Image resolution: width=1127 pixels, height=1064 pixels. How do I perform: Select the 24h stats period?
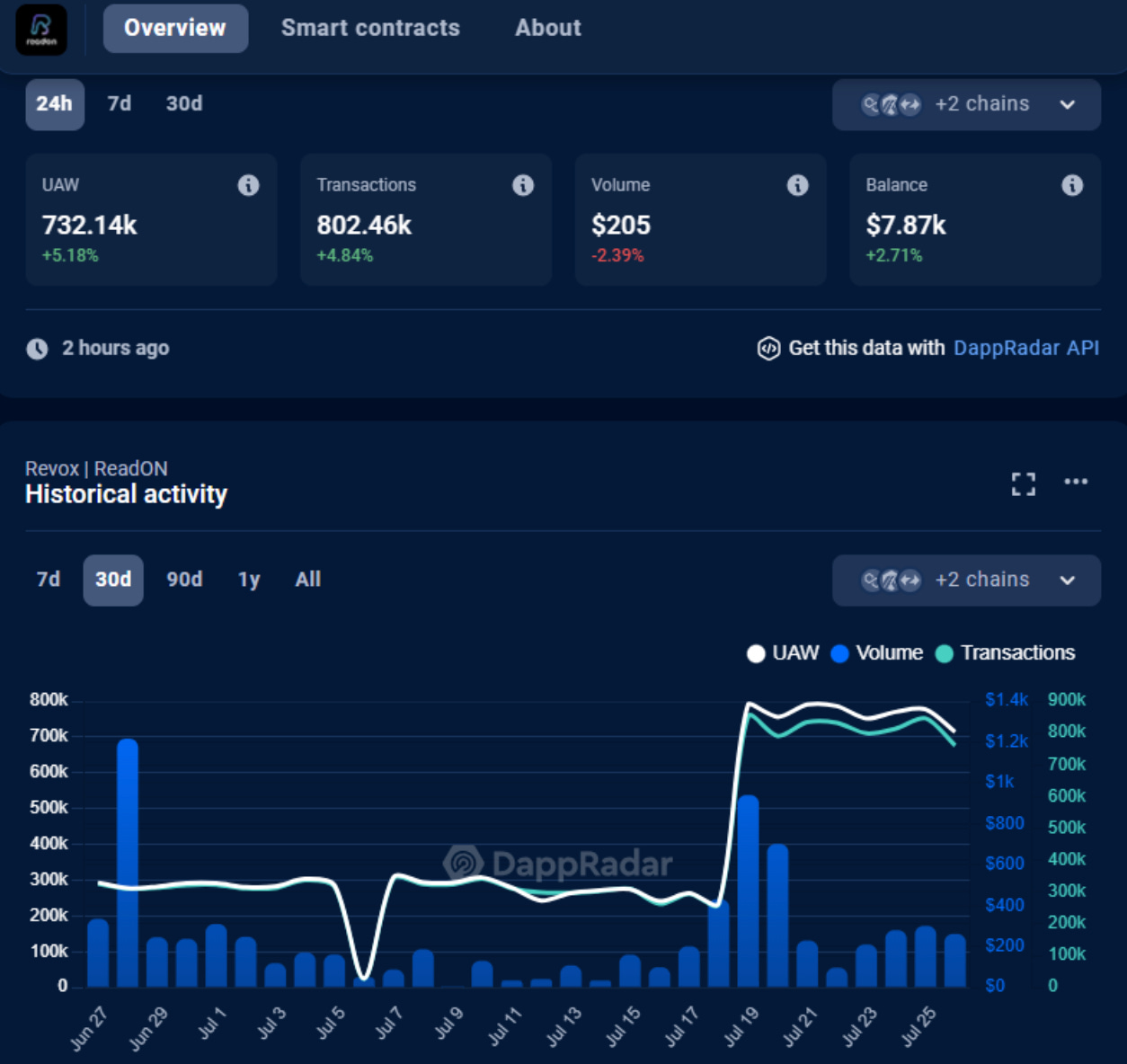pyautogui.click(x=55, y=104)
